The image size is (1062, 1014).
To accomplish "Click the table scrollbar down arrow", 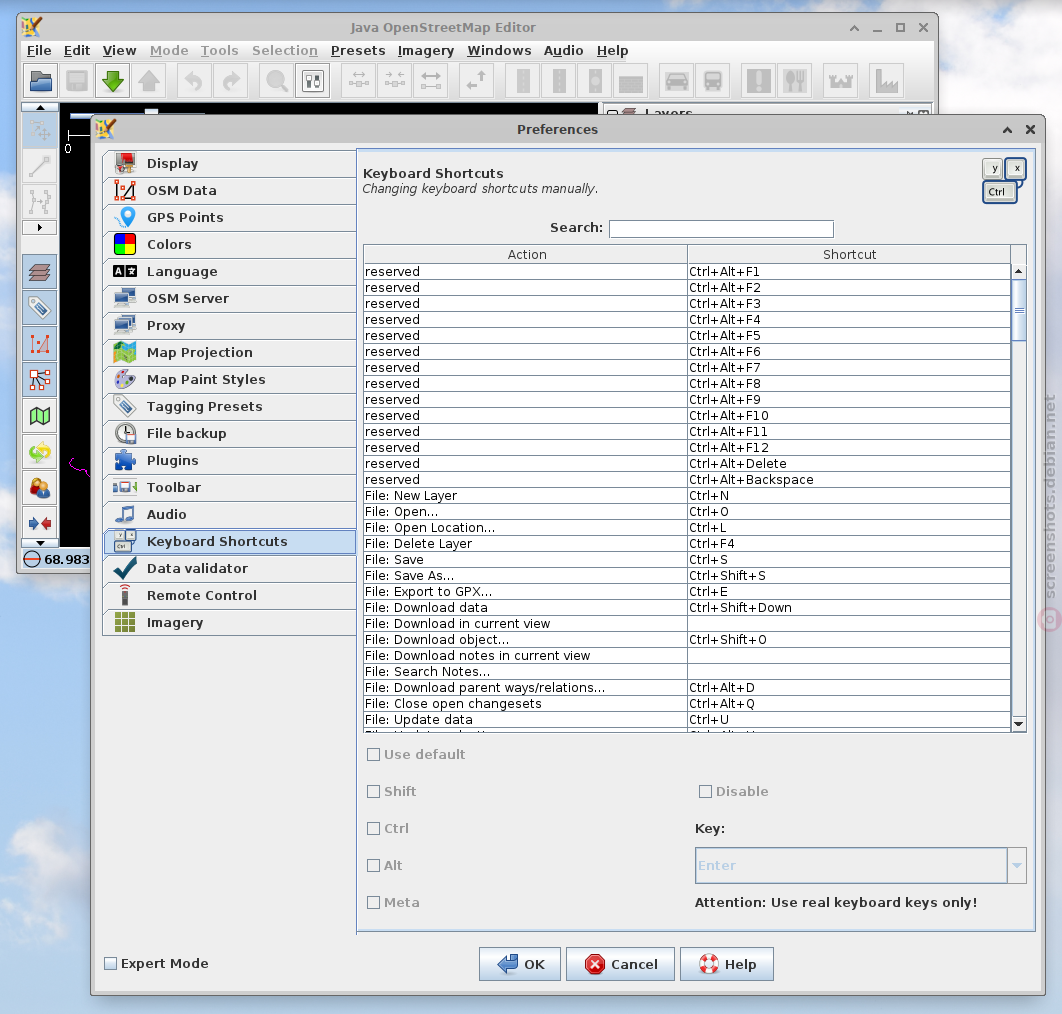I will coord(1019,724).
